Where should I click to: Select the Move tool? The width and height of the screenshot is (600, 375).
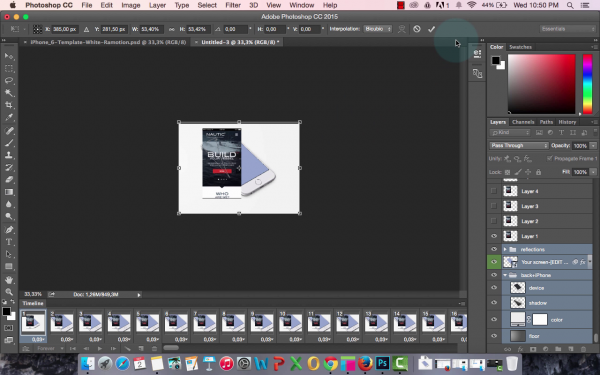point(9,56)
